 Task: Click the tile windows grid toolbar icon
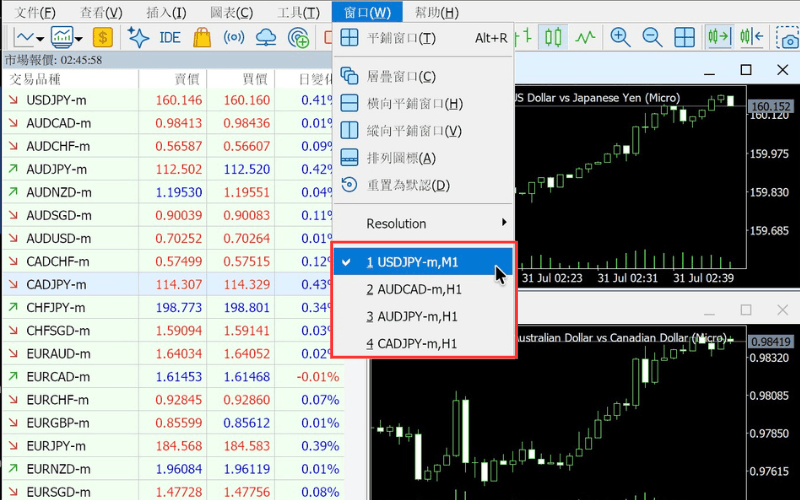point(684,37)
